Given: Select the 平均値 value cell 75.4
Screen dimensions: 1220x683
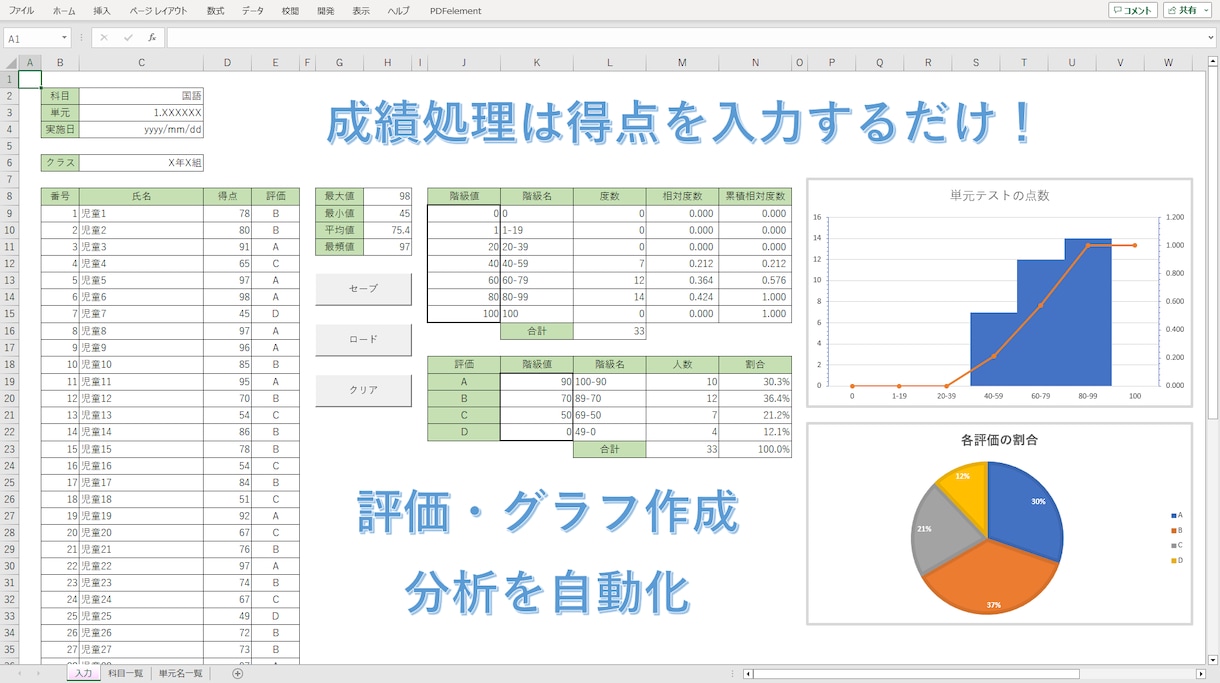Looking at the screenshot, I should pos(387,230).
